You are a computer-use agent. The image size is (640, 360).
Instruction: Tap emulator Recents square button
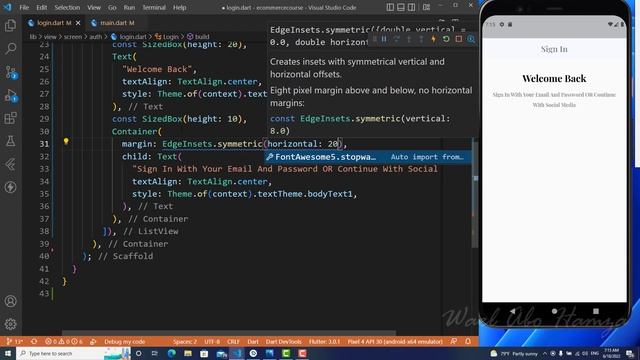[x=596, y=311]
